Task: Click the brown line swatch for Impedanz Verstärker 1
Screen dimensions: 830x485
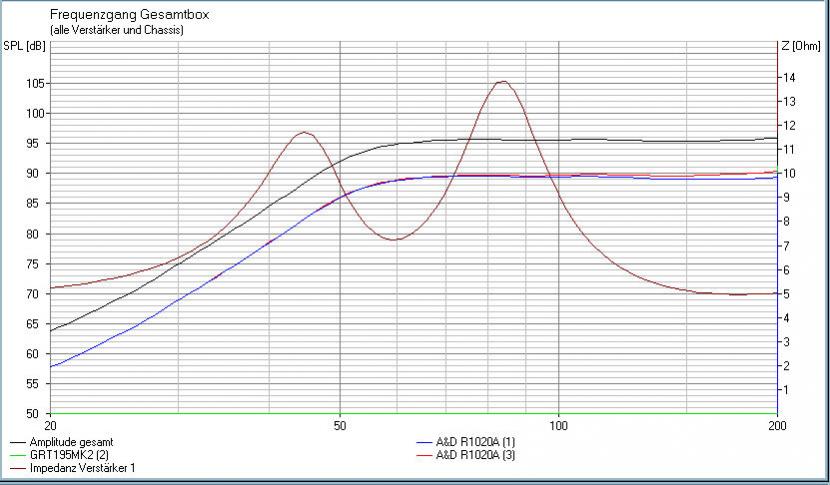Action: (x=18, y=469)
